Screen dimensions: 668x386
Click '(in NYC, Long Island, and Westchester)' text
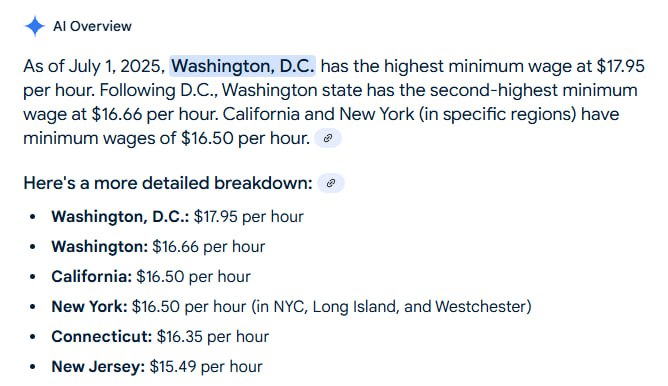pyautogui.click(x=391, y=307)
